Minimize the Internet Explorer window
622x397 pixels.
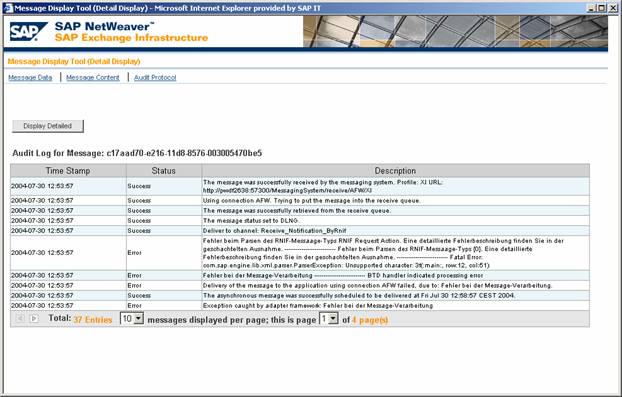(x=592, y=8)
